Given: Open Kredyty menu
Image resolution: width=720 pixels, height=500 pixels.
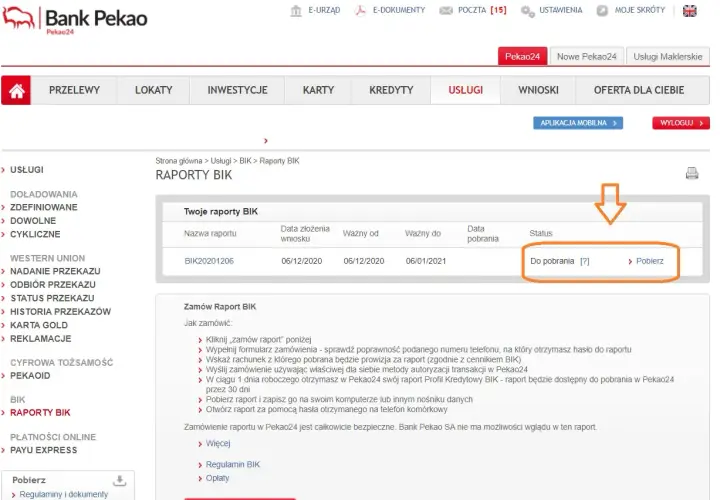Looking at the screenshot, I should pyautogui.click(x=391, y=90).
